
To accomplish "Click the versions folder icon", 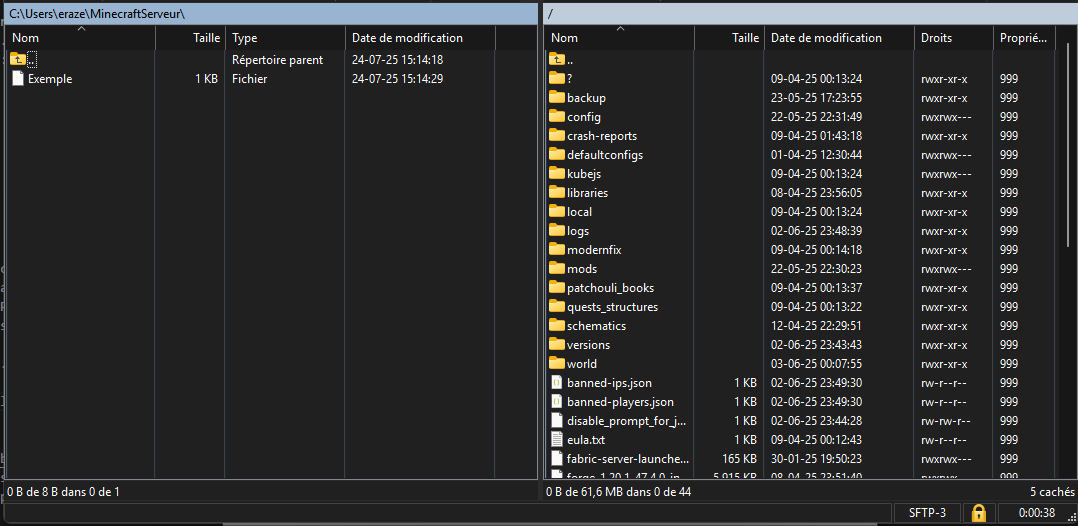I will click(x=556, y=344).
